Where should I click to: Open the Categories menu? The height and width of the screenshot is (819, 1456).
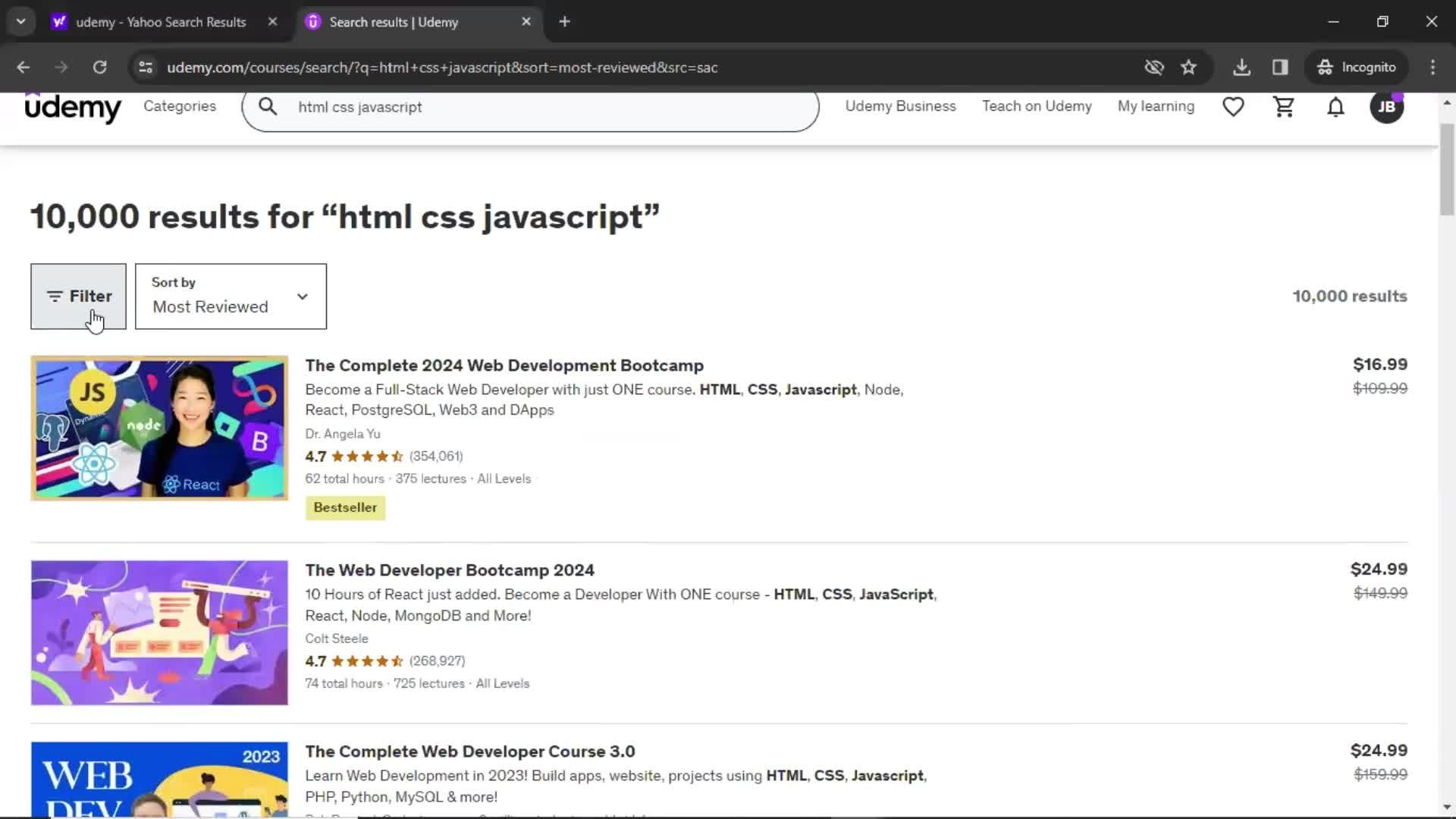click(180, 106)
